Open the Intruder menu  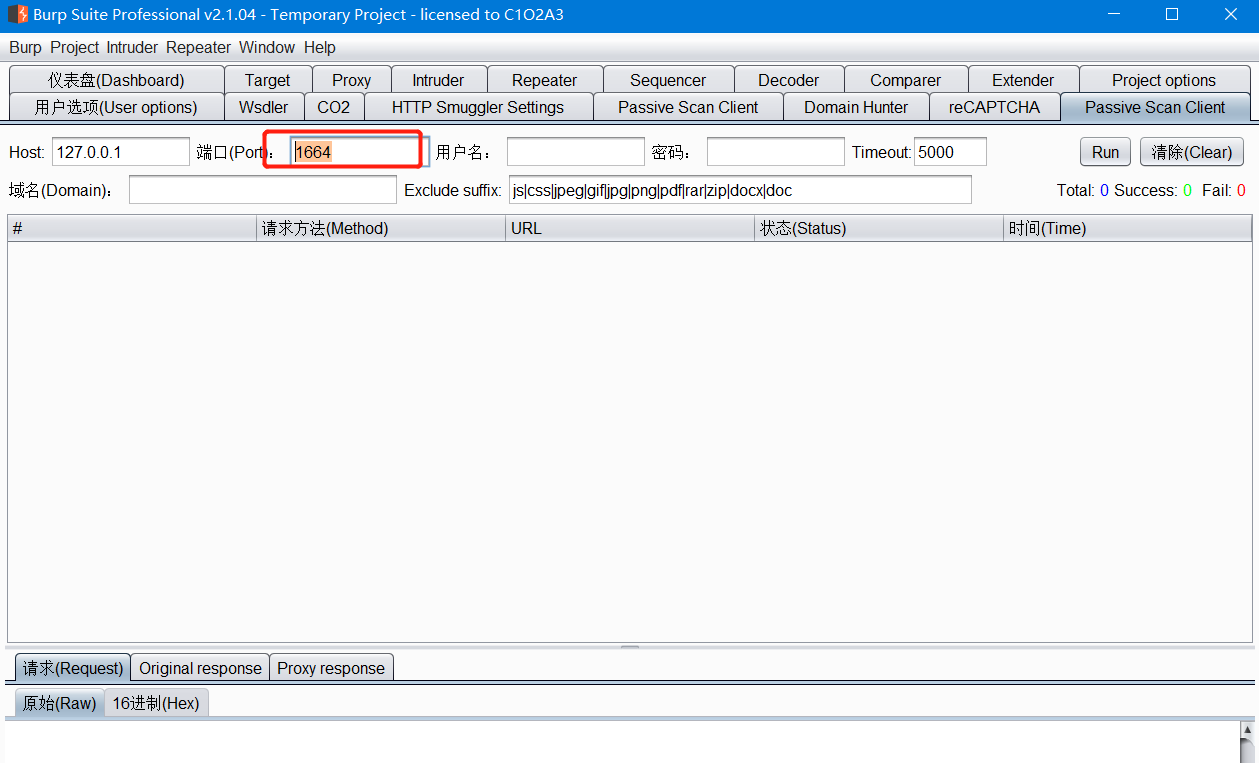coord(132,47)
